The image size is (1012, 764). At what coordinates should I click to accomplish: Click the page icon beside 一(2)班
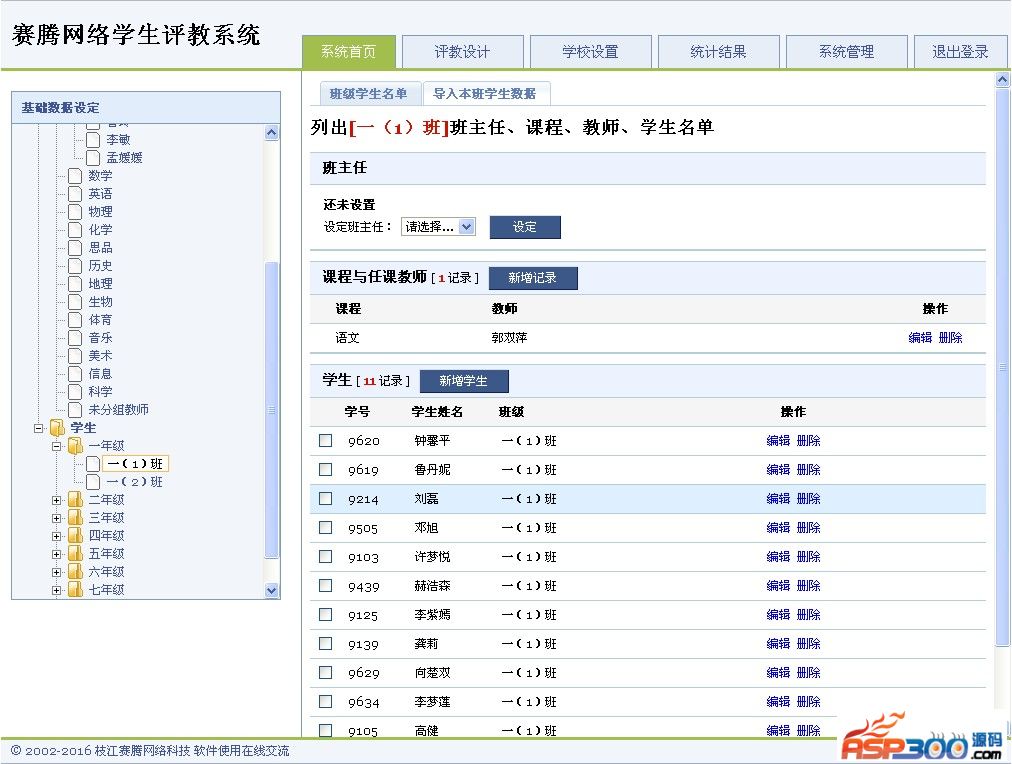click(x=93, y=482)
